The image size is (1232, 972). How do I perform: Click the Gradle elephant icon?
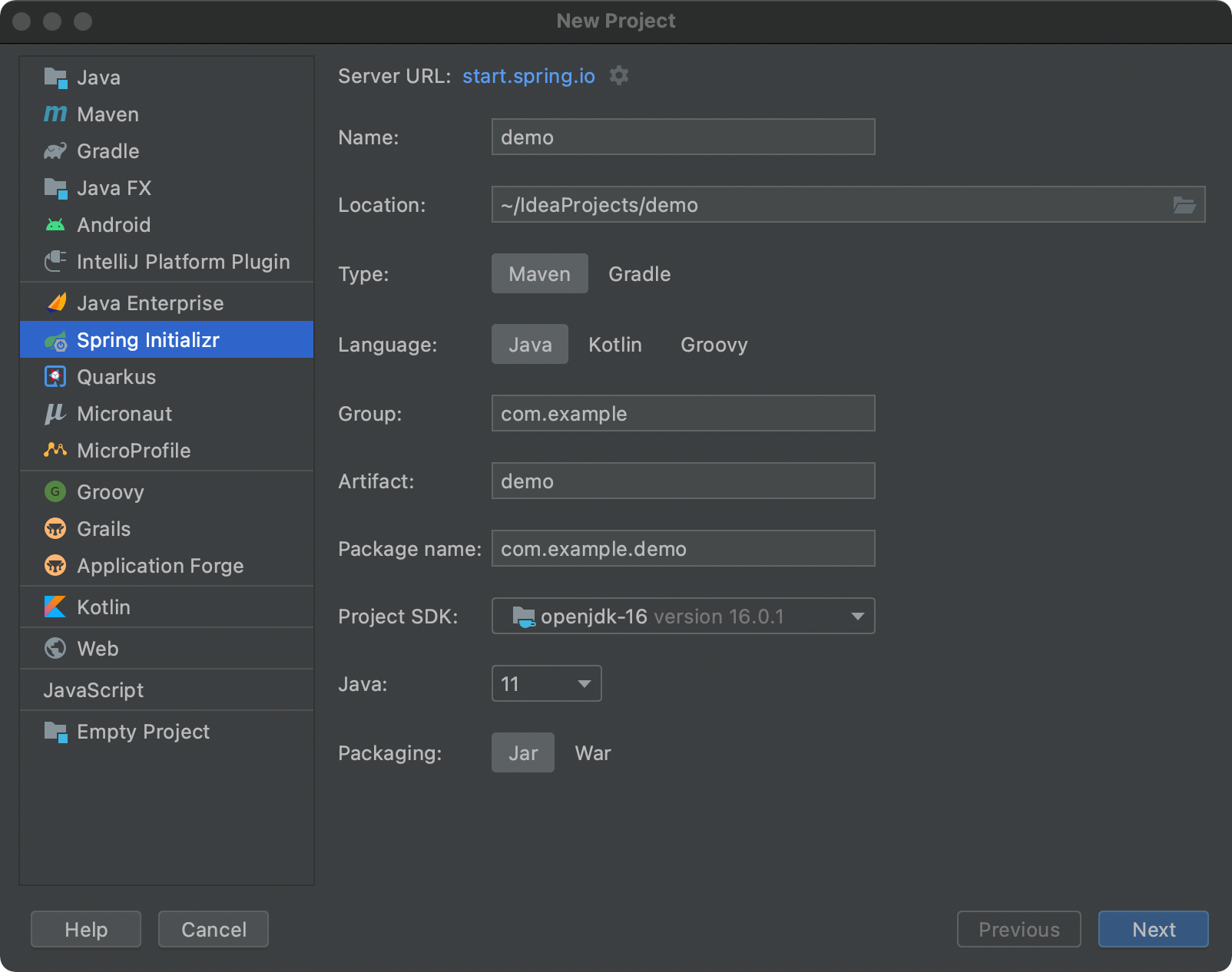(55, 151)
